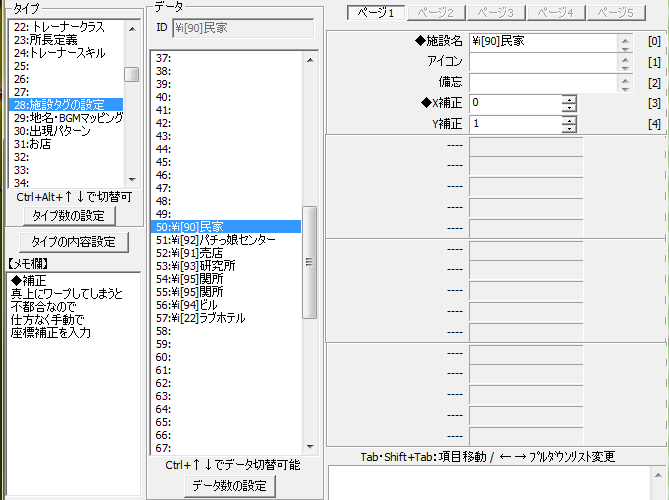Click the メモ欄 memo text area
This screenshot has width=669, height=500.
coord(73,383)
